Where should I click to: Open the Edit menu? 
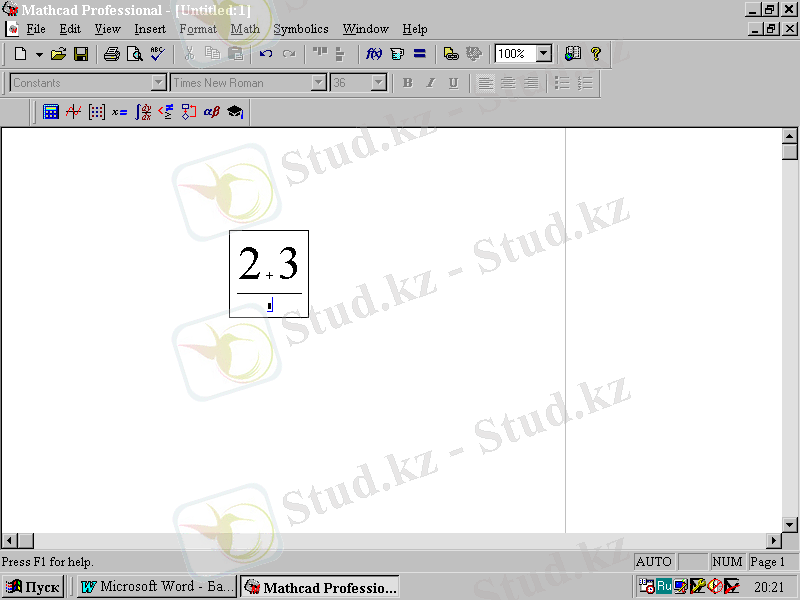coord(70,29)
